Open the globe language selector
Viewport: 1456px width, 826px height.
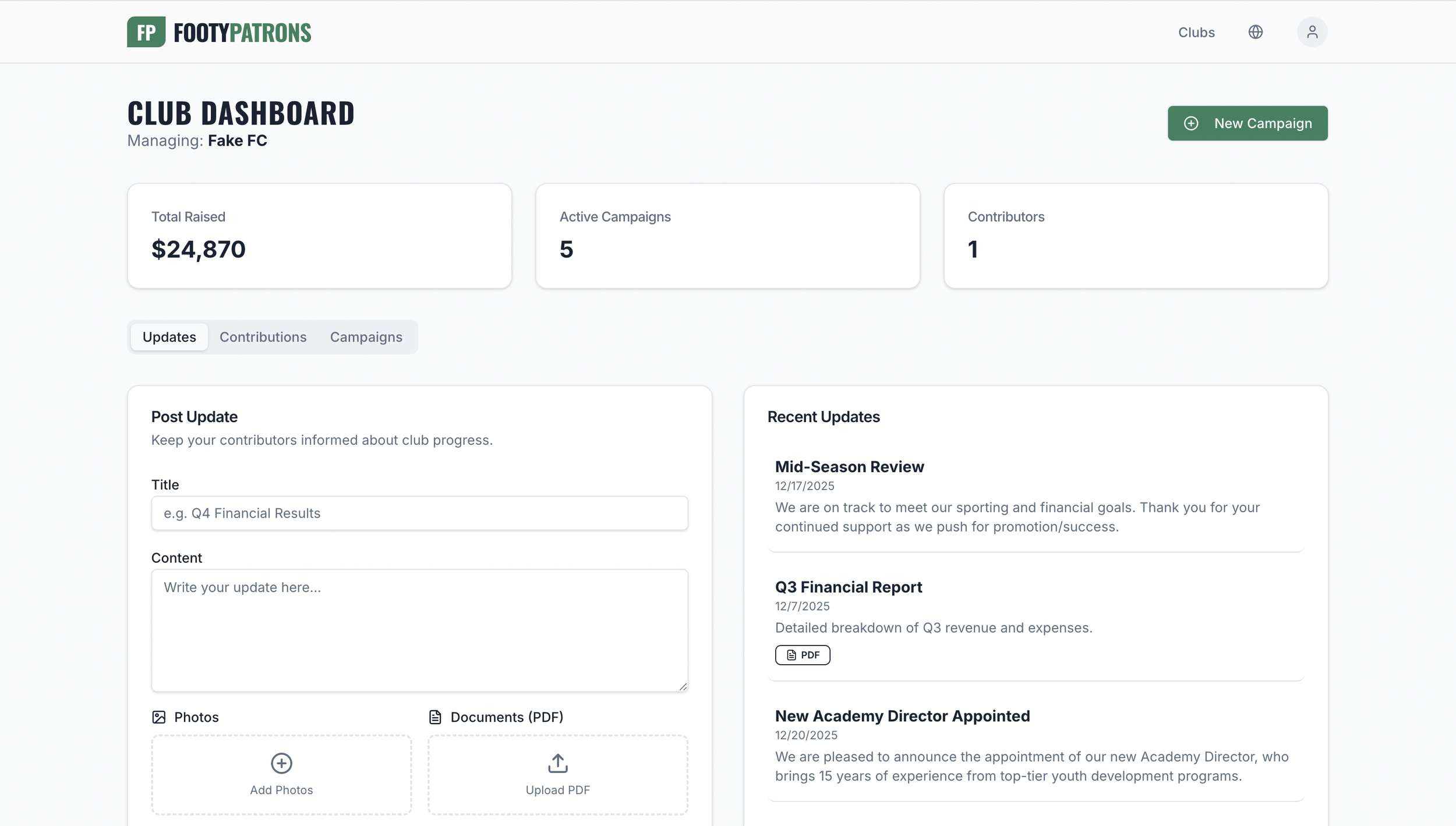[x=1256, y=31]
